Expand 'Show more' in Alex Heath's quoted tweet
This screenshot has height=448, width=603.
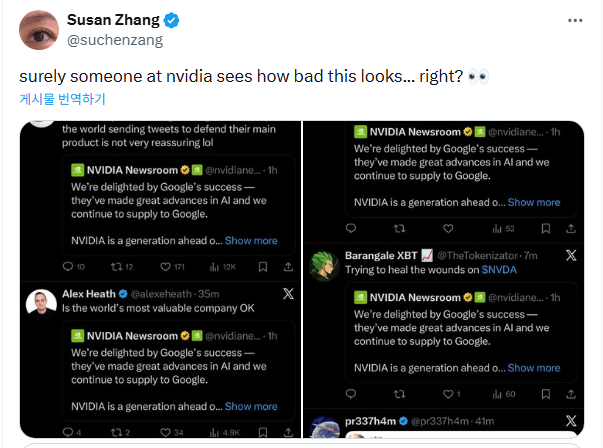[251, 406]
